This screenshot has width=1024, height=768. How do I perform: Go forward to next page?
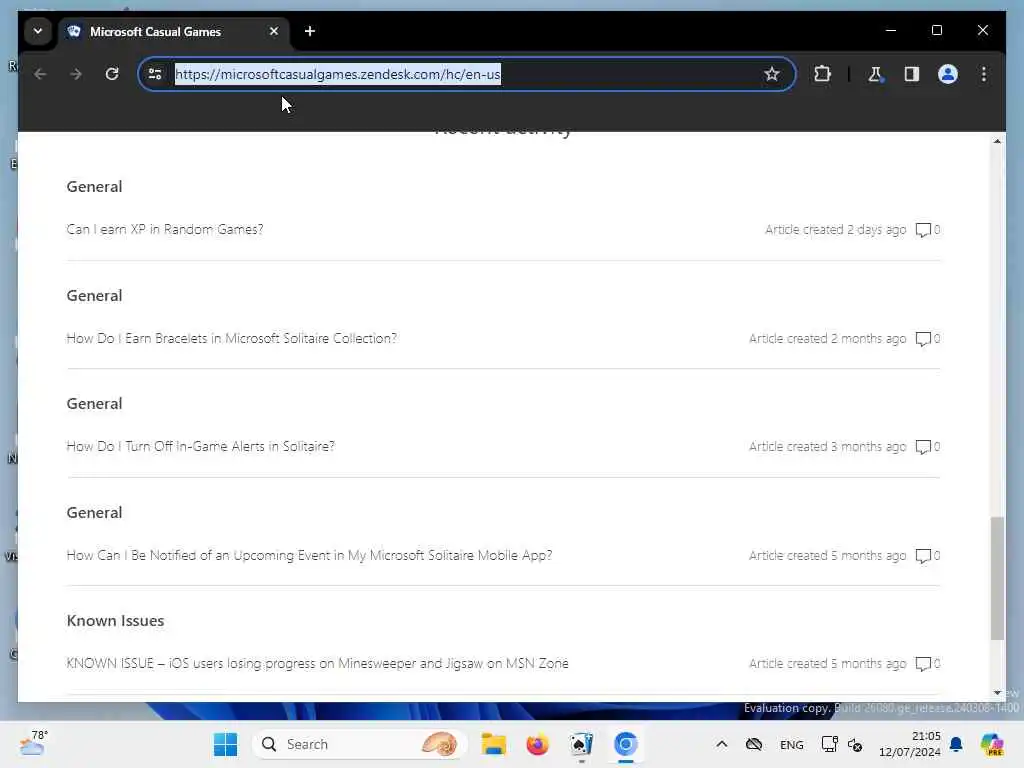76,74
